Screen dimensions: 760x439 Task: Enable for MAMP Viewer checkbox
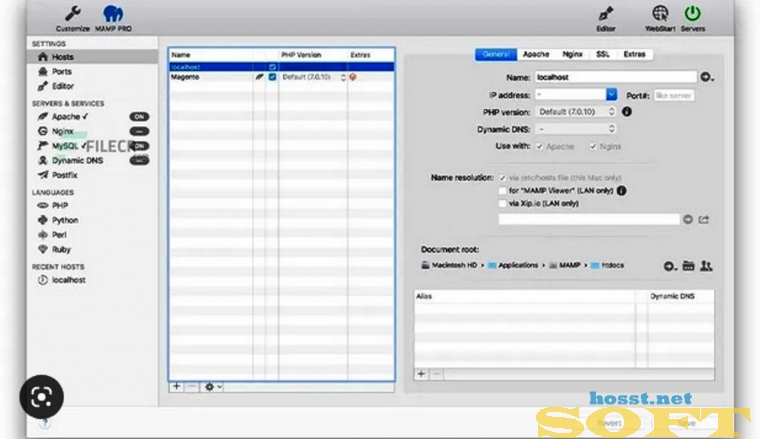(x=503, y=191)
